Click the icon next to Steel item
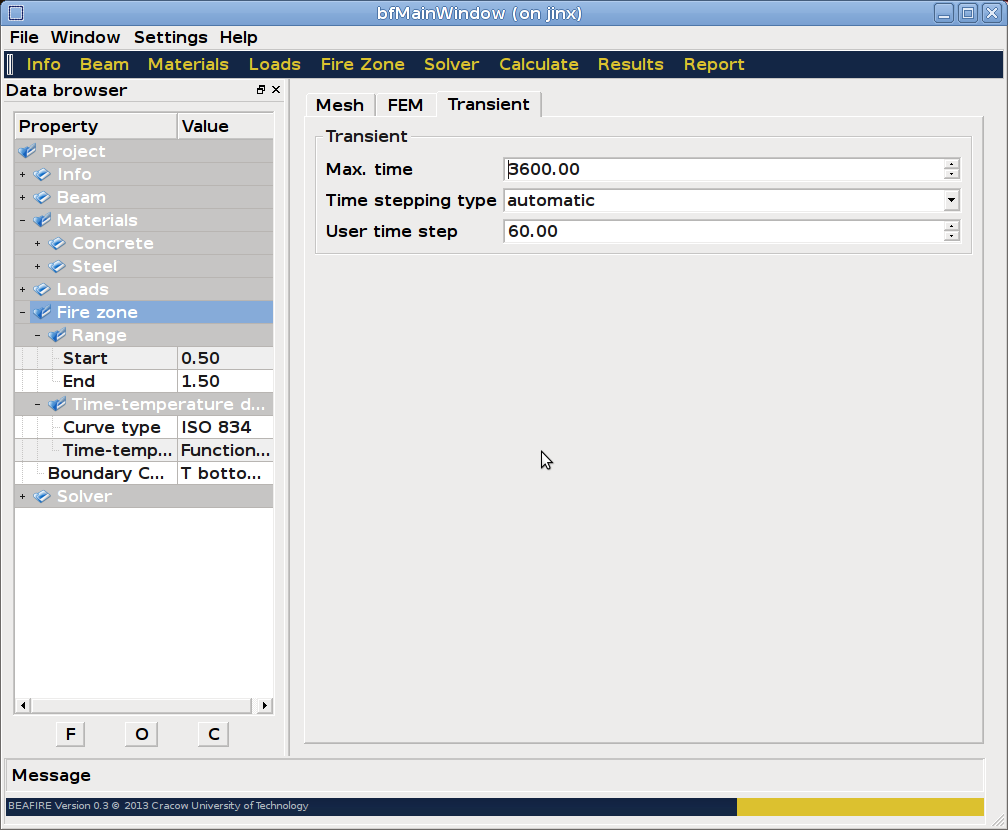The width and height of the screenshot is (1008, 830). [x=57, y=266]
